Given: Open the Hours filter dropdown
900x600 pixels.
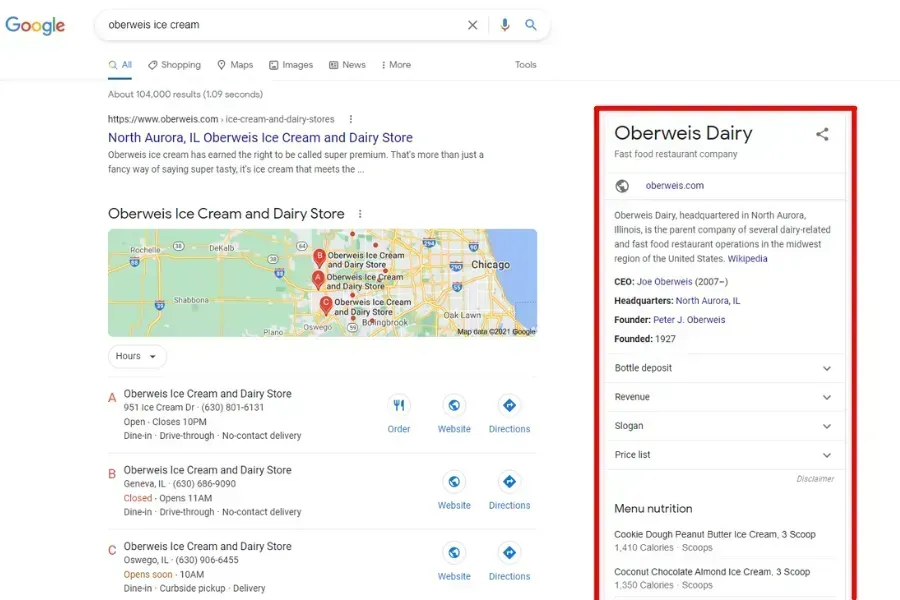Looking at the screenshot, I should 137,356.
